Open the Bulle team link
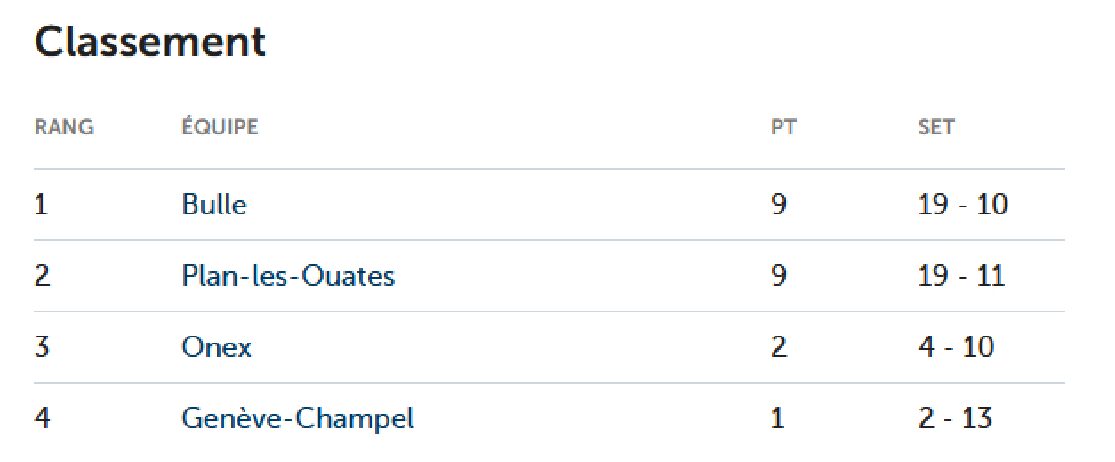 click(x=214, y=205)
